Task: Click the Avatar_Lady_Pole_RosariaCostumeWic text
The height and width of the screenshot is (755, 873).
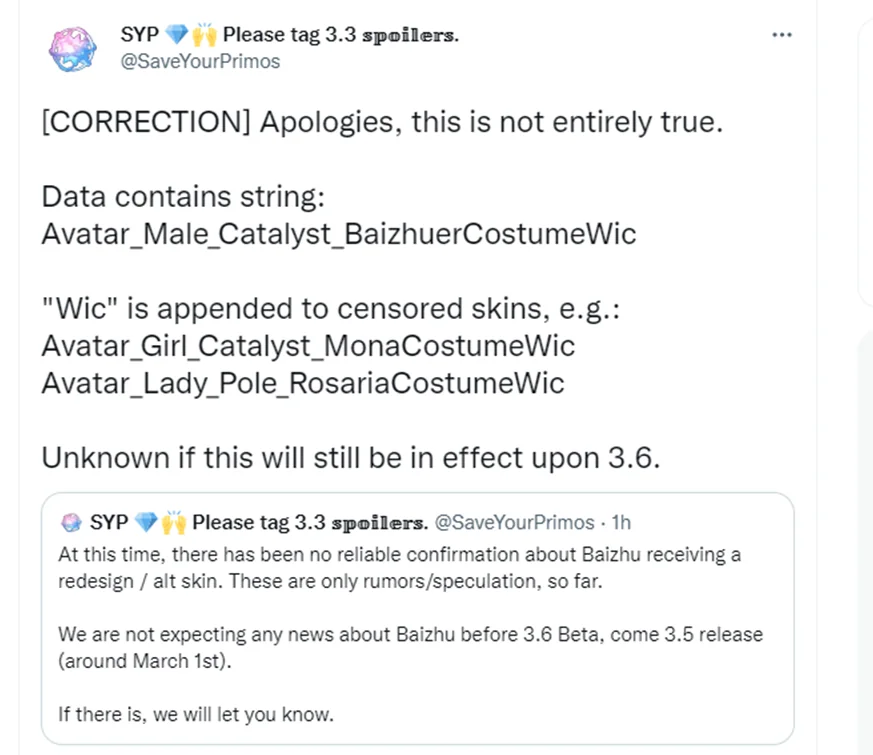Action: 302,382
